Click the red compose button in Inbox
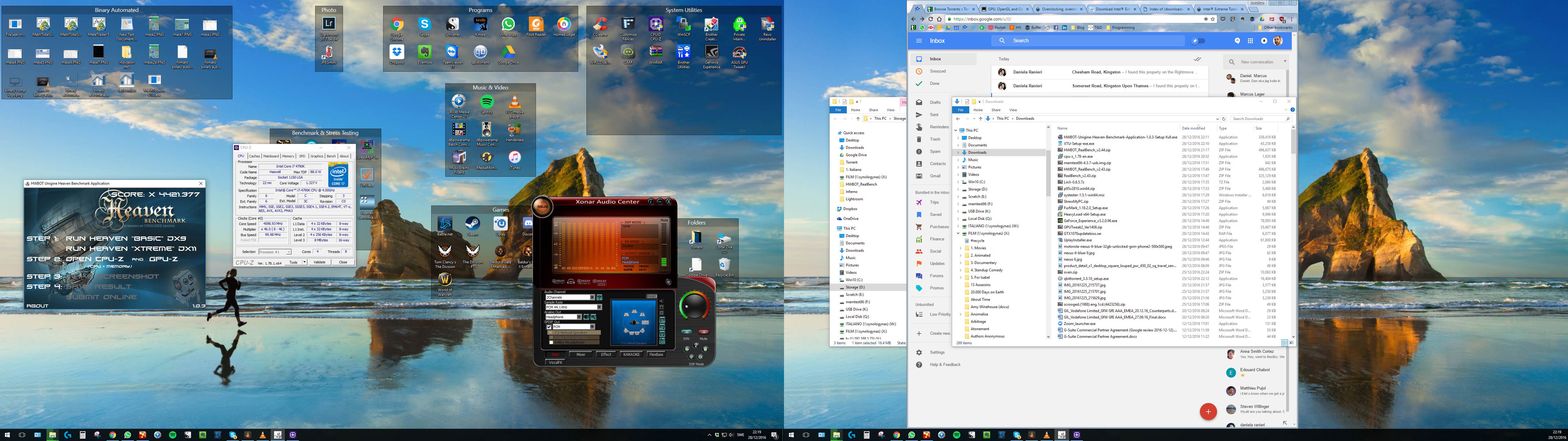Viewport: 1568px width, 441px height. (x=1208, y=411)
